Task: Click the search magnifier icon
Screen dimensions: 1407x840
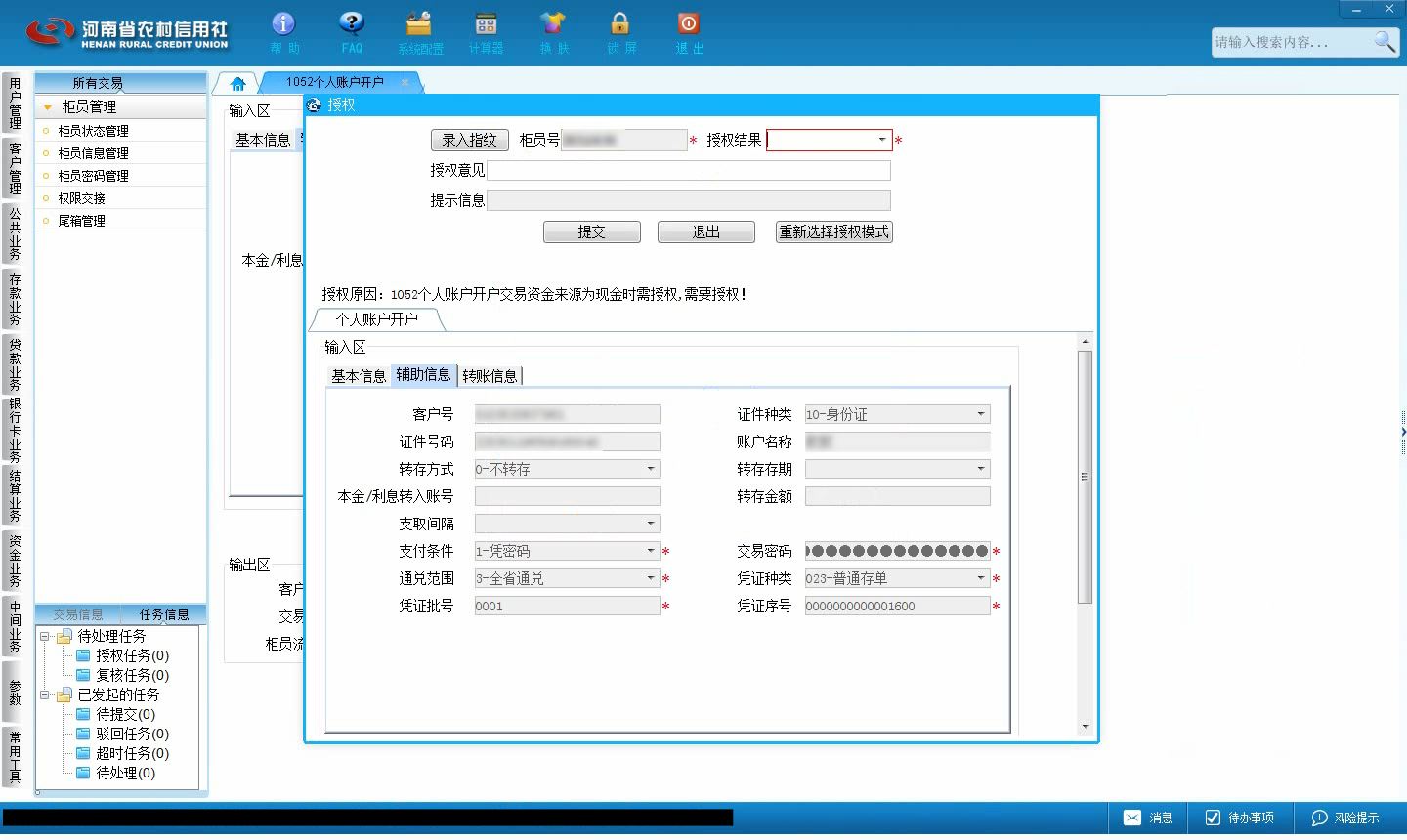Action: [1385, 41]
